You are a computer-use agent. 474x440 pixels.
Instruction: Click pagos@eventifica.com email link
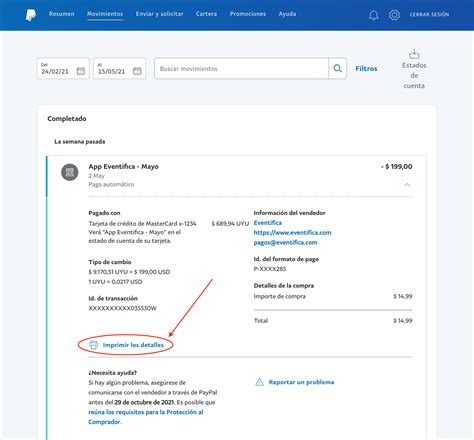click(x=285, y=242)
